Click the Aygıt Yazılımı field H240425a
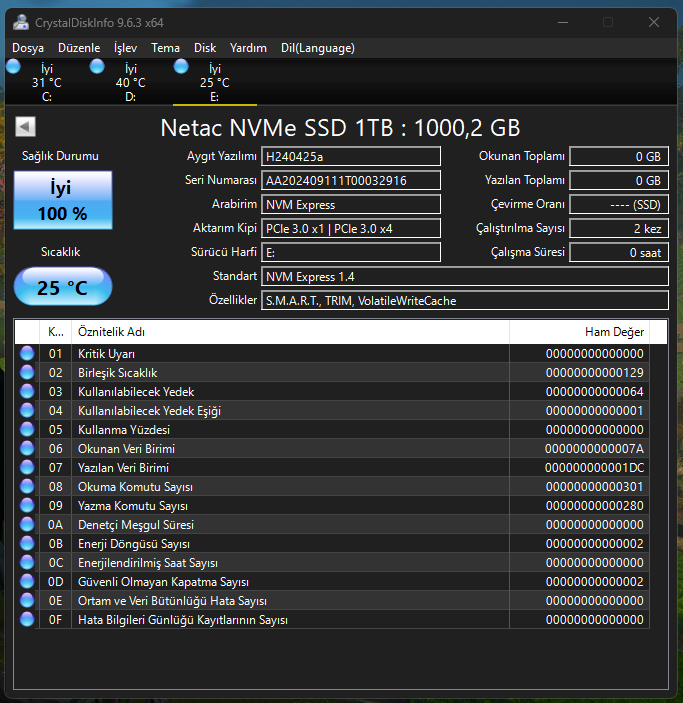 click(x=351, y=156)
